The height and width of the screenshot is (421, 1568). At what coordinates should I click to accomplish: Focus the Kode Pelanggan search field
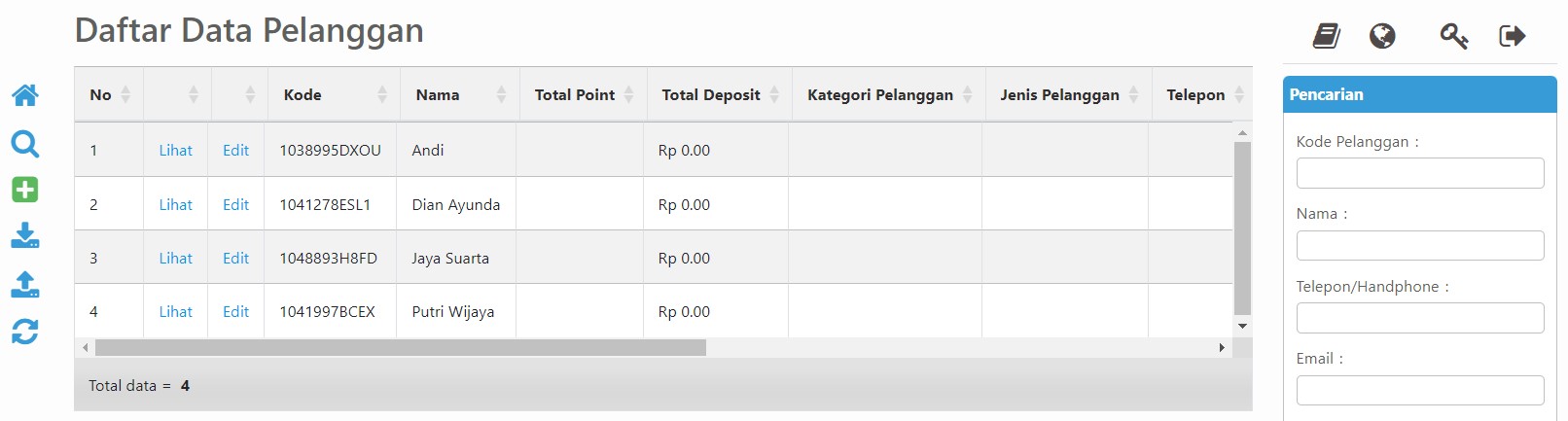click(1420, 173)
